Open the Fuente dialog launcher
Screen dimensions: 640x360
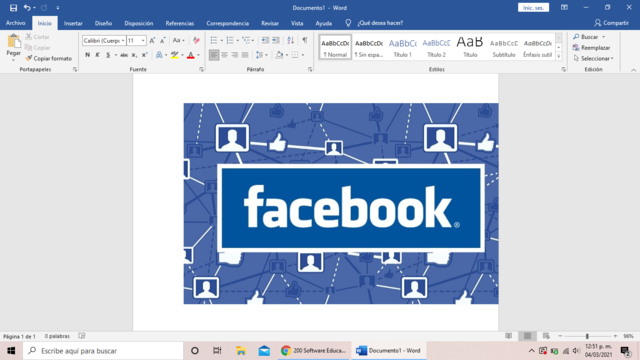tap(201, 69)
